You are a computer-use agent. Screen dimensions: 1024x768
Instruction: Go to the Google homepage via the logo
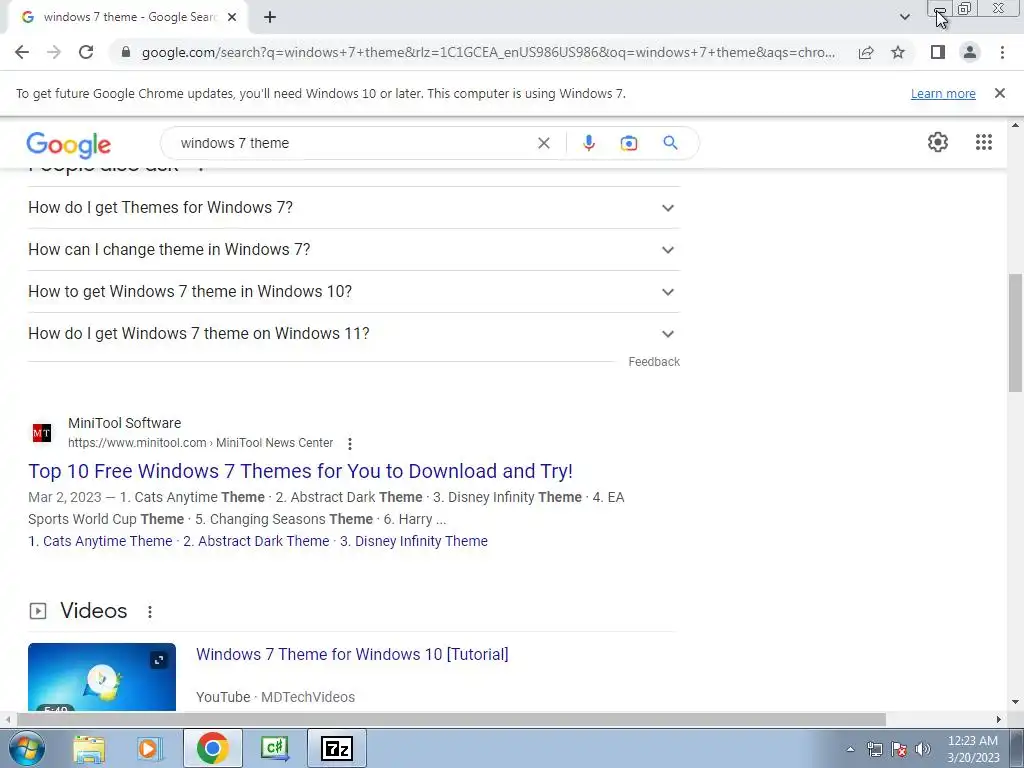[x=69, y=144]
